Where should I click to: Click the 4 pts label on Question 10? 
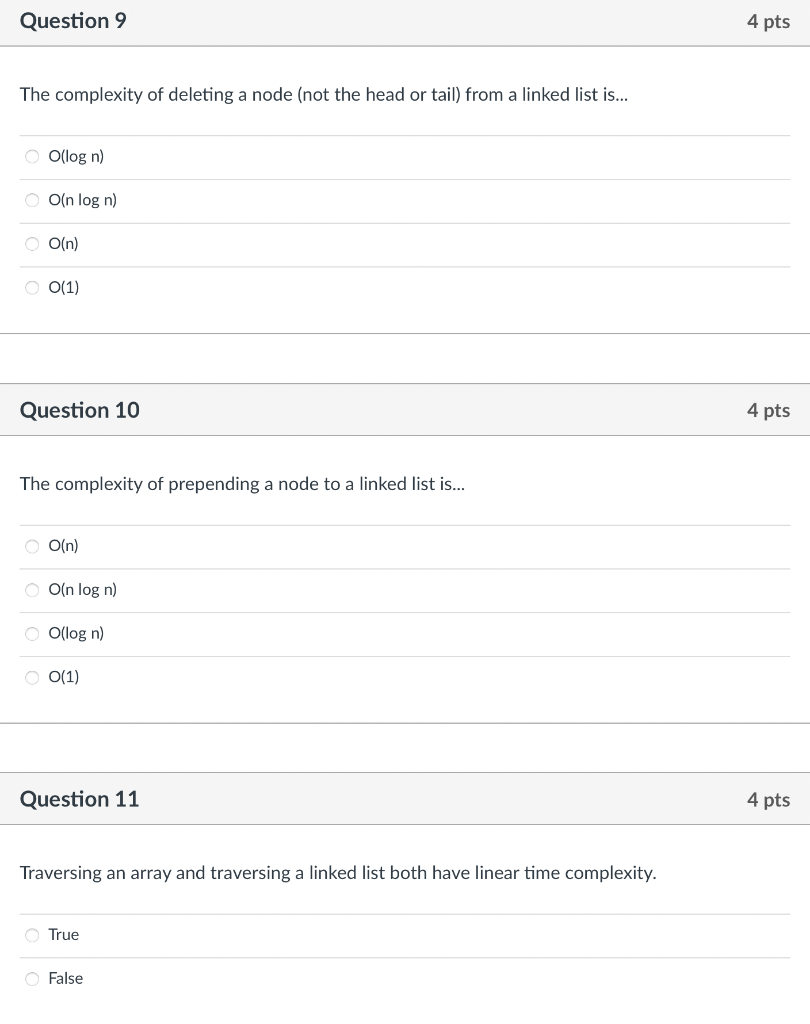(768, 410)
